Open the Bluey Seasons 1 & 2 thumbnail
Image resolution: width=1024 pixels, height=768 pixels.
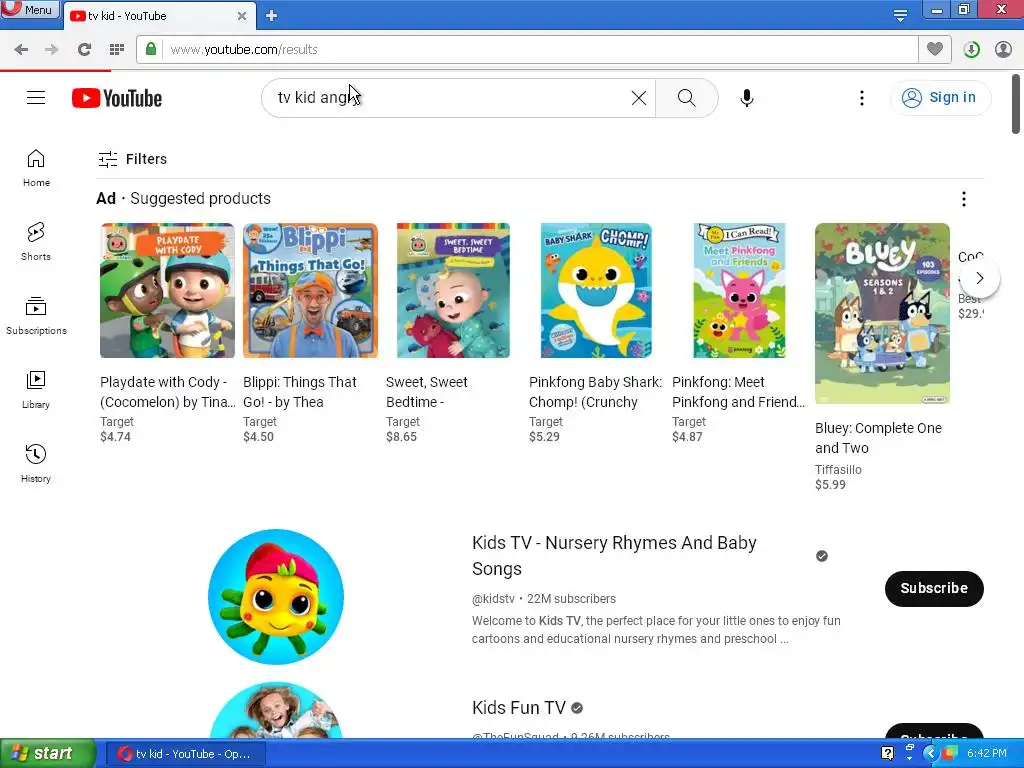[x=882, y=313]
